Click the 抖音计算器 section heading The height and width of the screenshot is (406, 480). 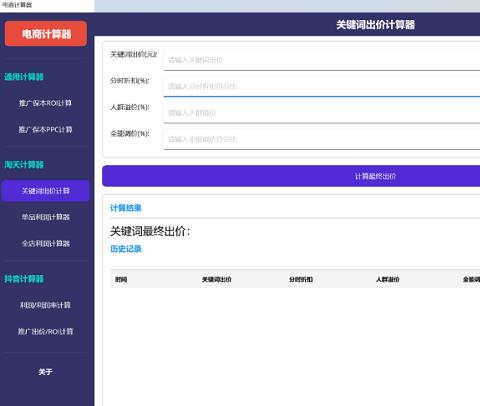(24, 279)
